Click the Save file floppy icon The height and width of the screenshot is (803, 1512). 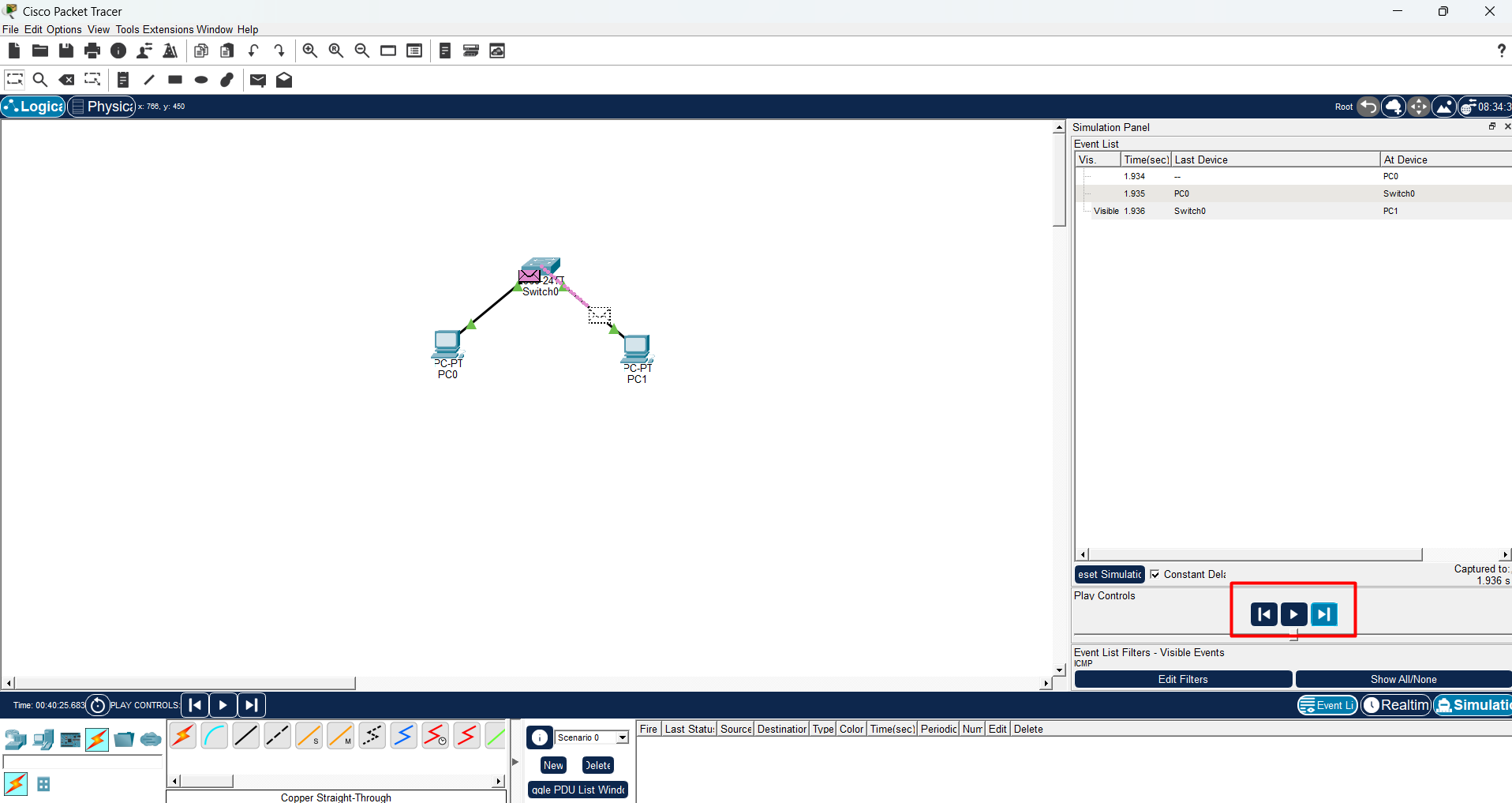tap(66, 51)
